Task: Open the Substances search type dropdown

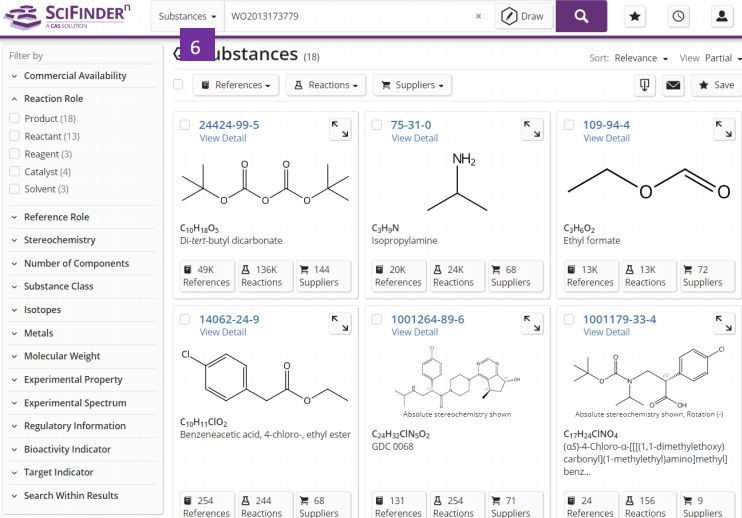Action: 187,17
